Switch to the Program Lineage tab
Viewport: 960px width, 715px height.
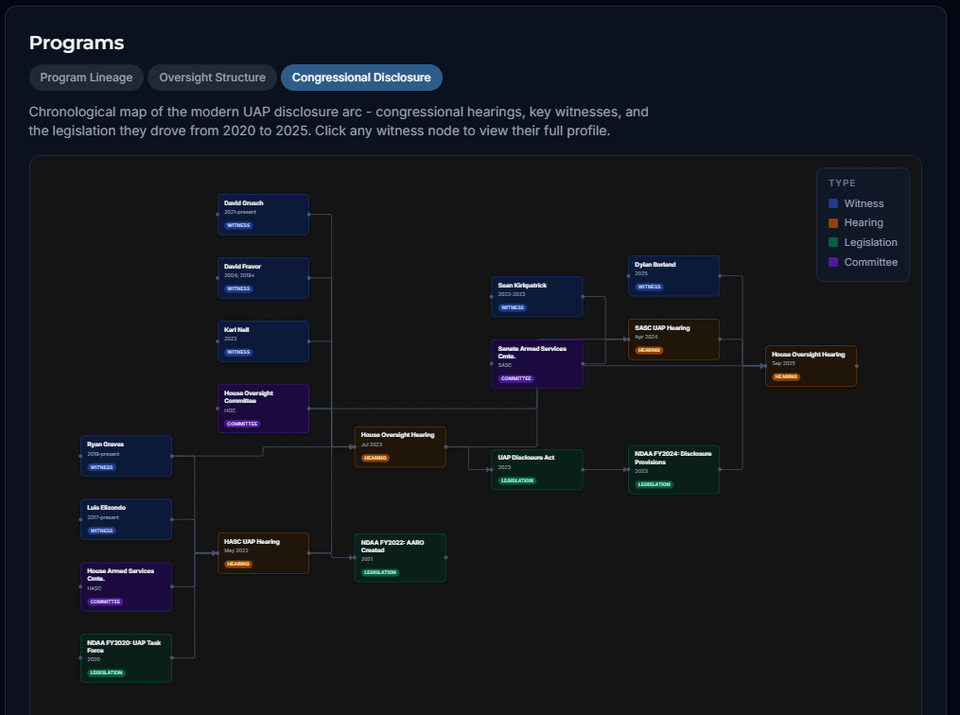tap(86, 78)
